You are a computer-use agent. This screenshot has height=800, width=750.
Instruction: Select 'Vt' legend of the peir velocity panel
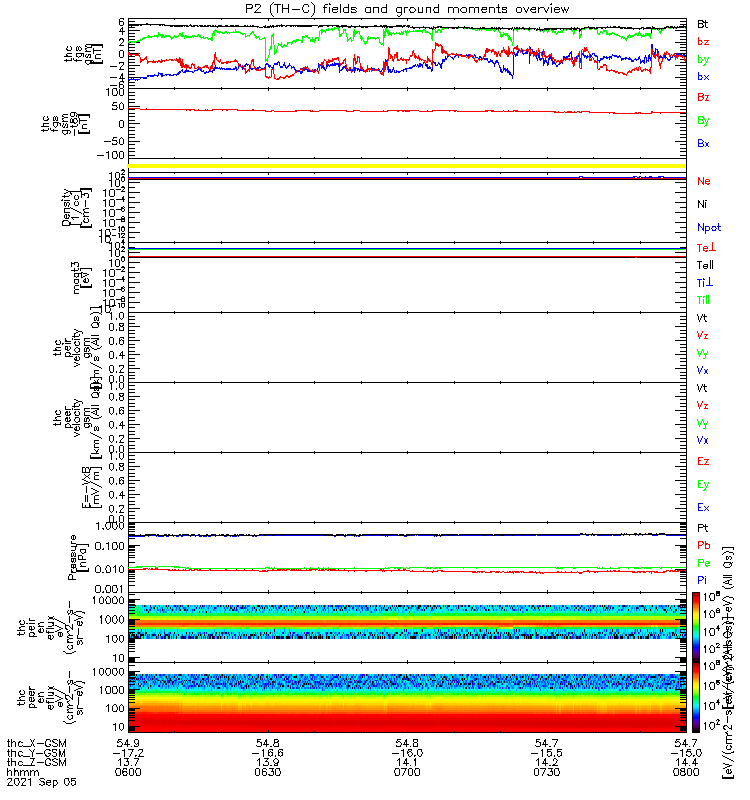702,318
